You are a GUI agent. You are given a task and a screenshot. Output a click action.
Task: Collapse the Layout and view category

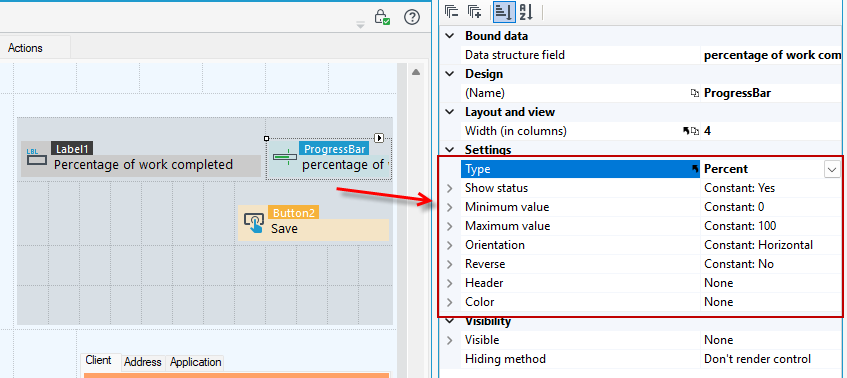[449, 112]
